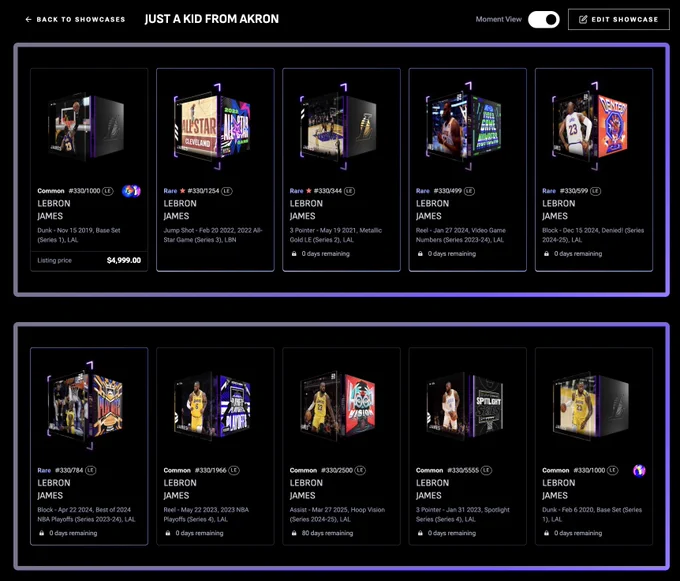Click LE badge next to #330/5555
The image size is (680, 581).
(486, 470)
